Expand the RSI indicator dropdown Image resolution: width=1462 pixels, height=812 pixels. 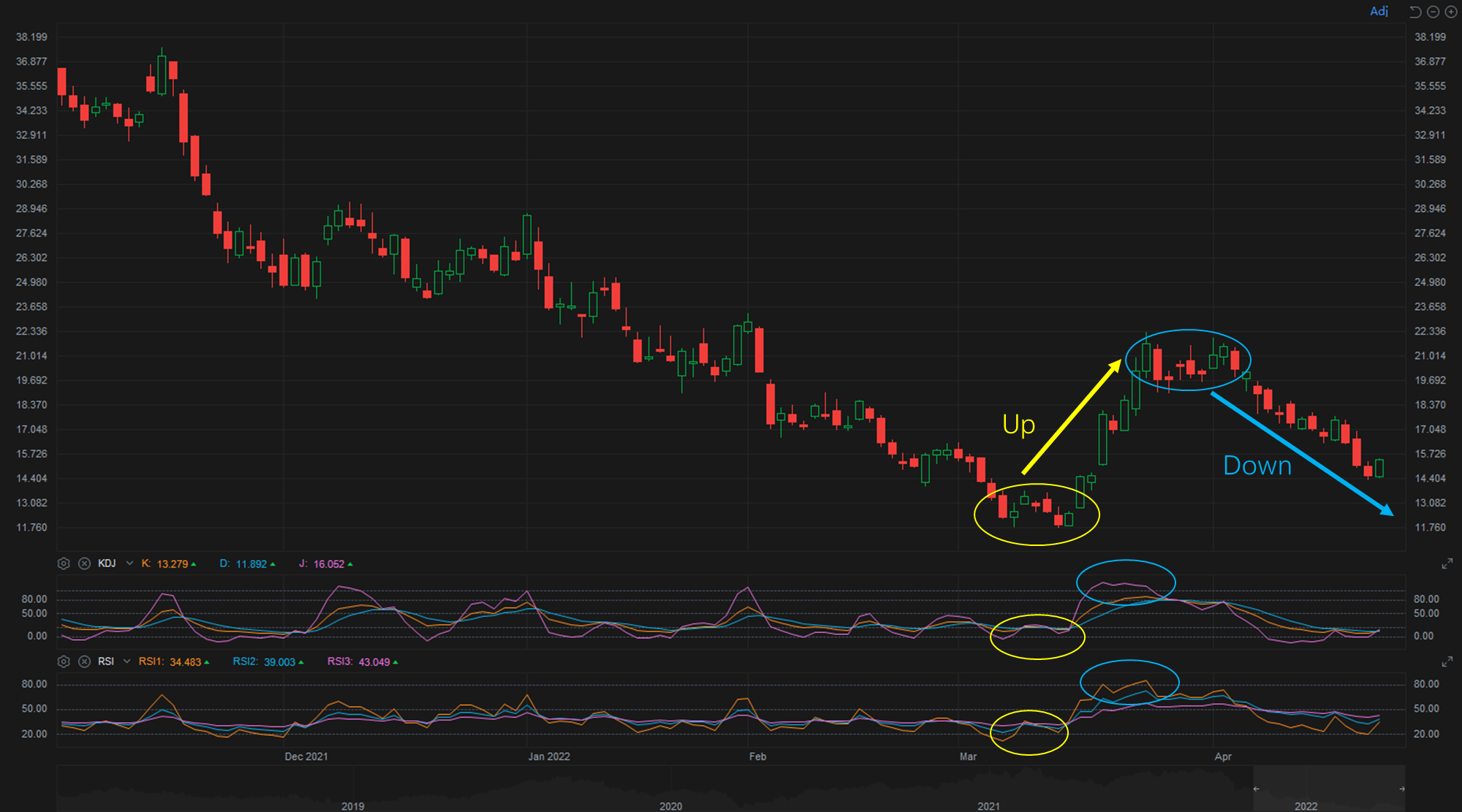(x=126, y=661)
